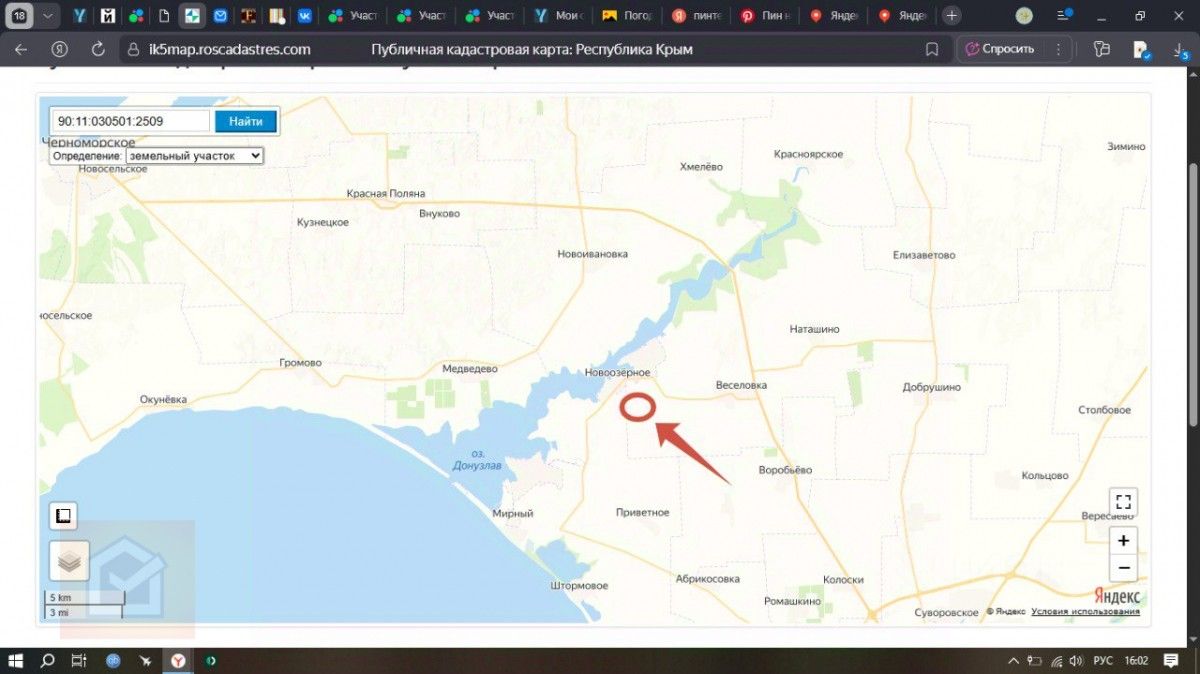The height and width of the screenshot is (674, 1200).
Task: Open the map layers switcher
Action: [x=69, y=561]
